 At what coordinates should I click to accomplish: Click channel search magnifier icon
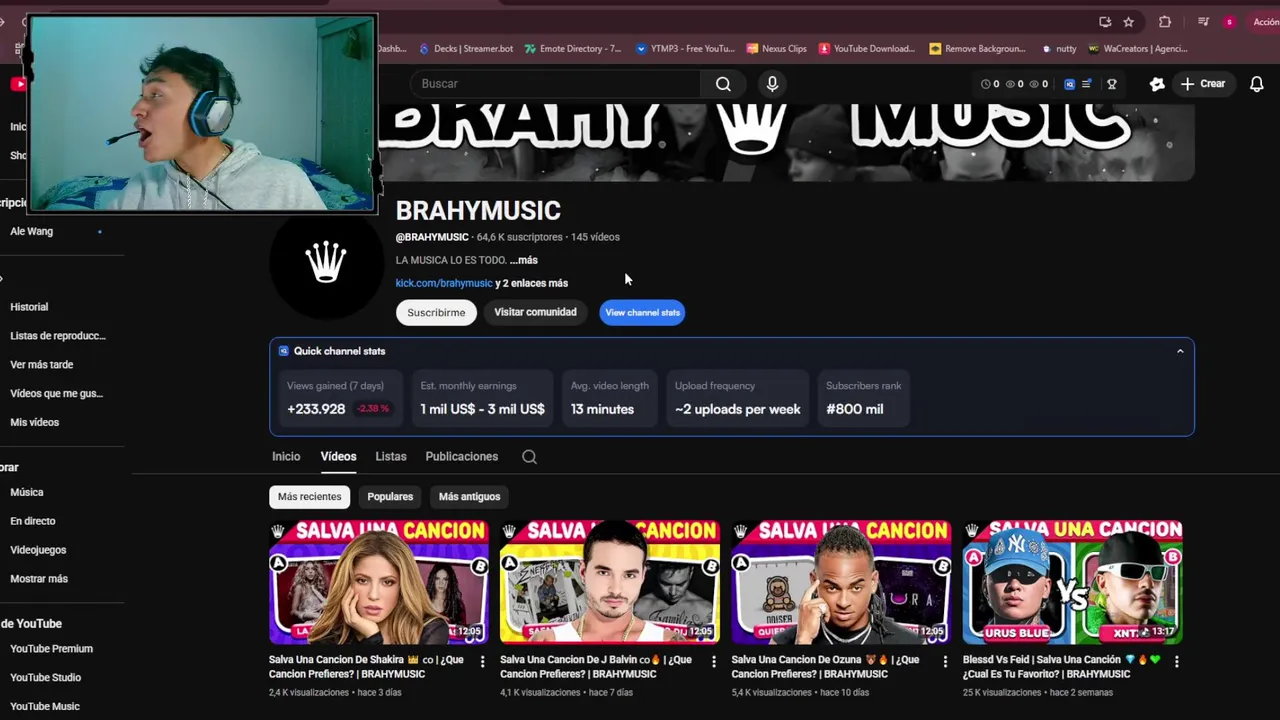(529, 457)
